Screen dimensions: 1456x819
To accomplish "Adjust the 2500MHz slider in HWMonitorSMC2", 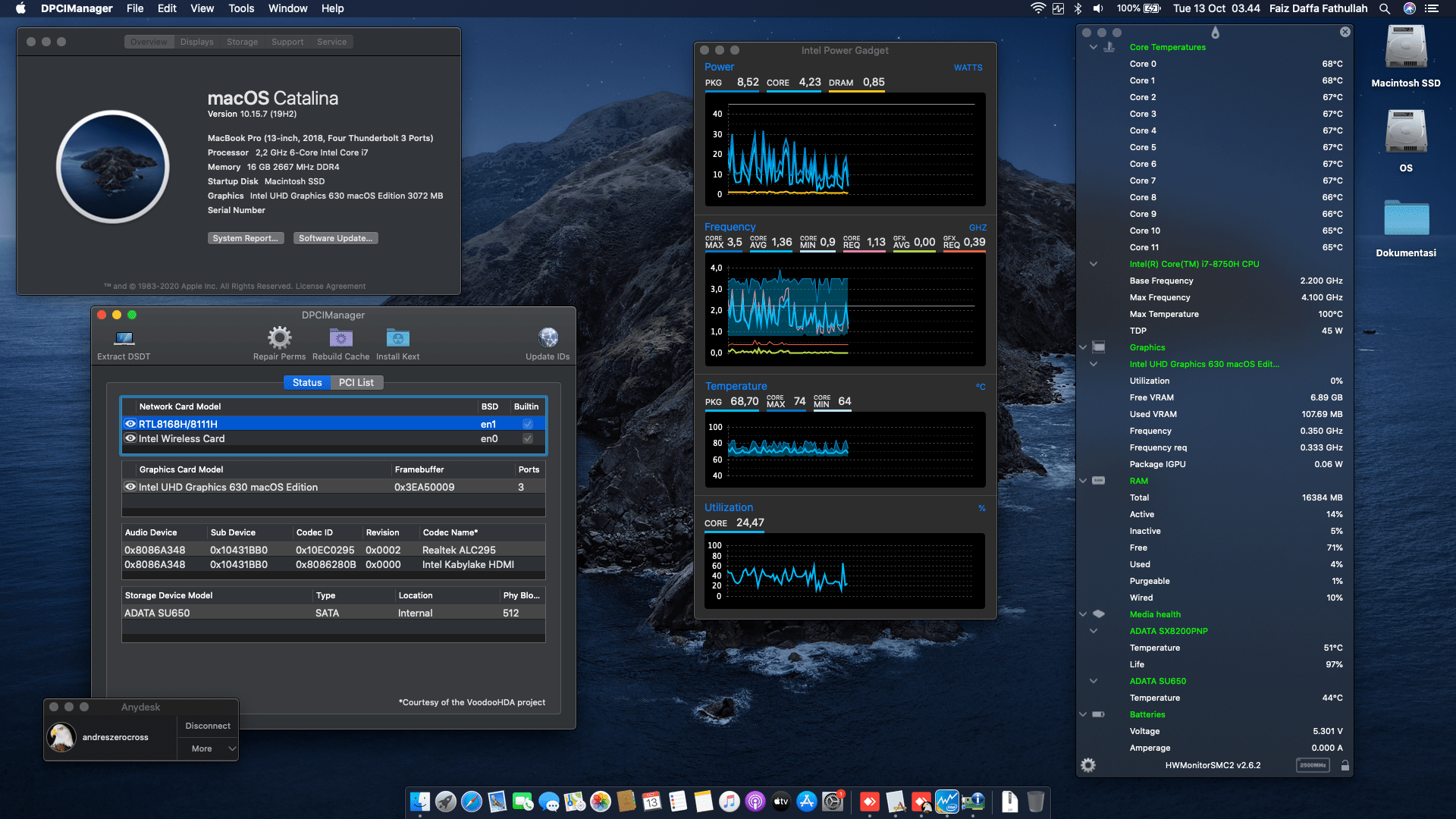I will (1312, 765).
